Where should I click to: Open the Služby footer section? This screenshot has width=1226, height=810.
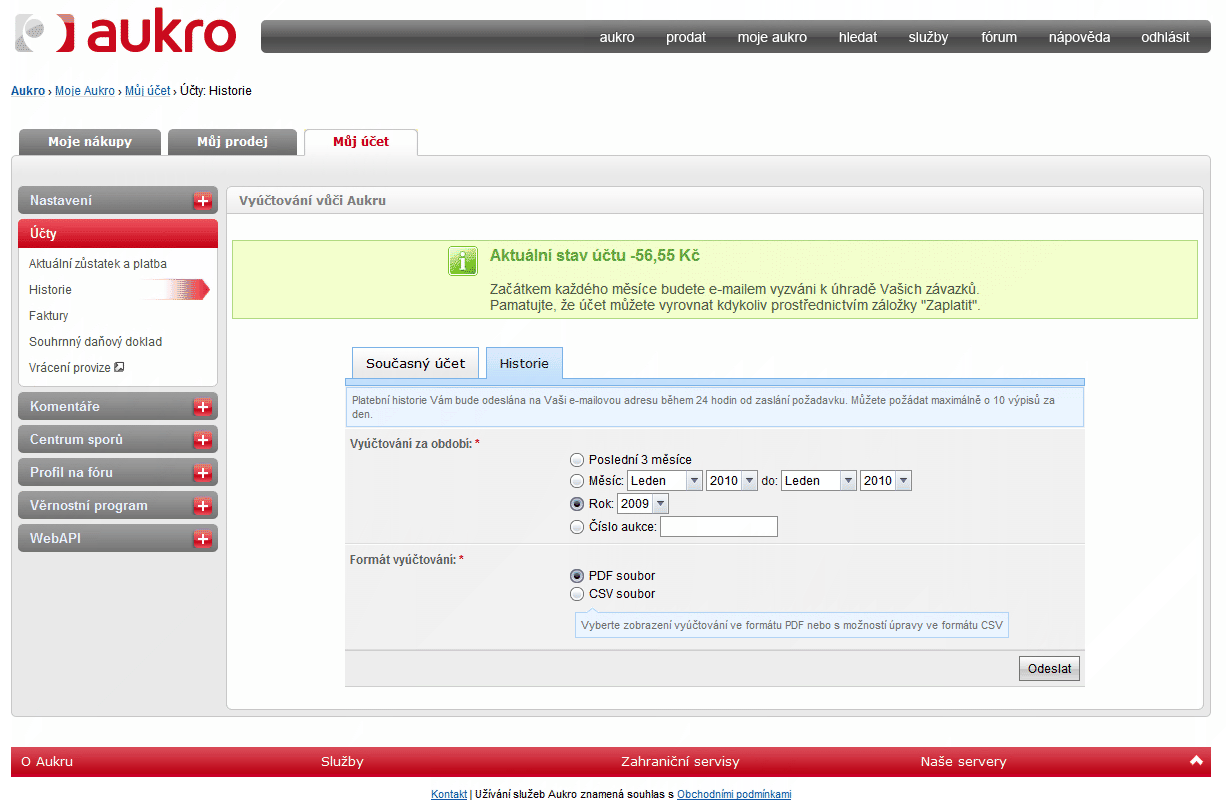click(342, 762)
